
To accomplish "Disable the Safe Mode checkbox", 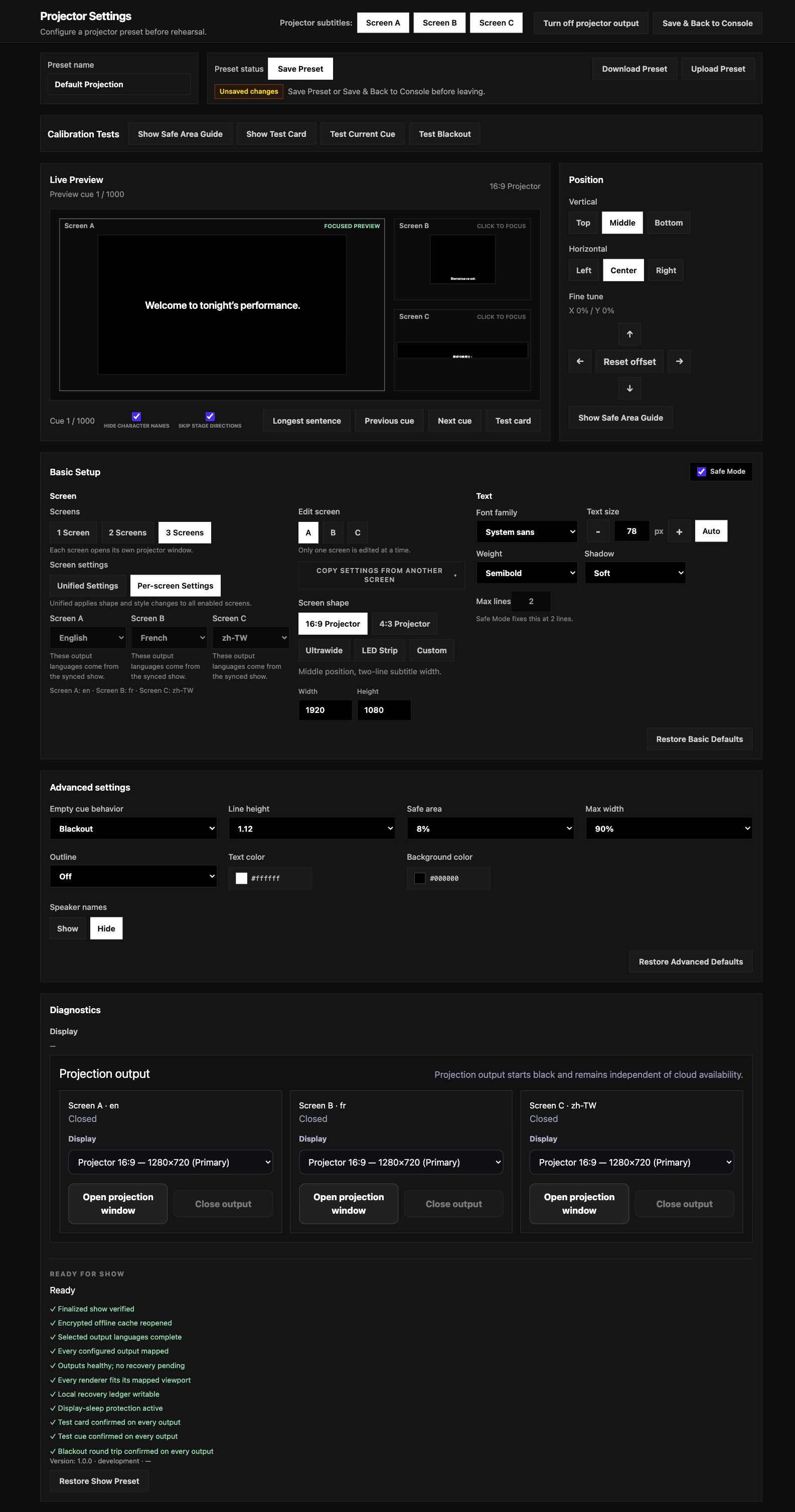I will [701, 471].
